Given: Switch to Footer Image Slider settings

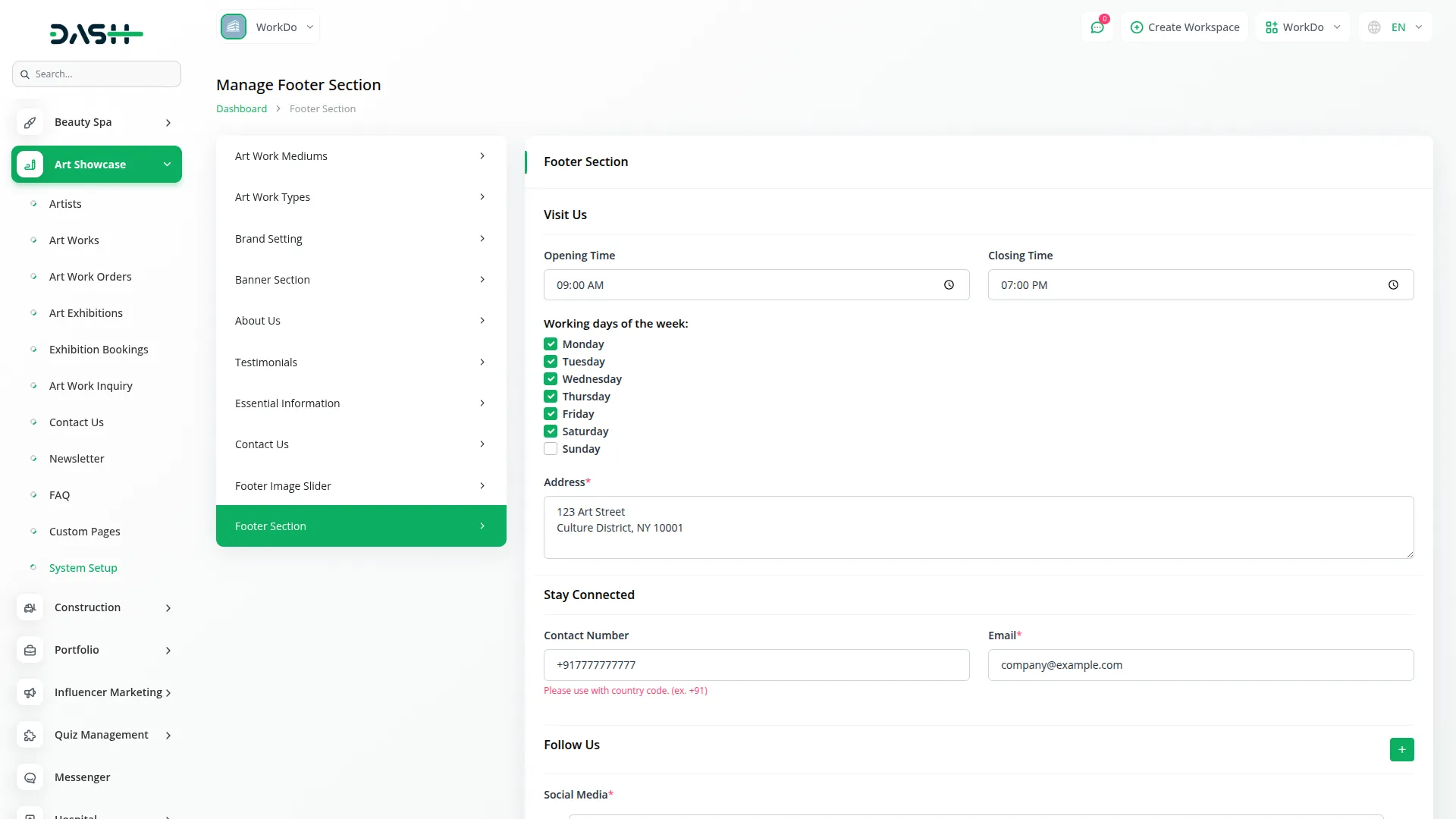Looking at the screenshot, I should tap(360, 486).
